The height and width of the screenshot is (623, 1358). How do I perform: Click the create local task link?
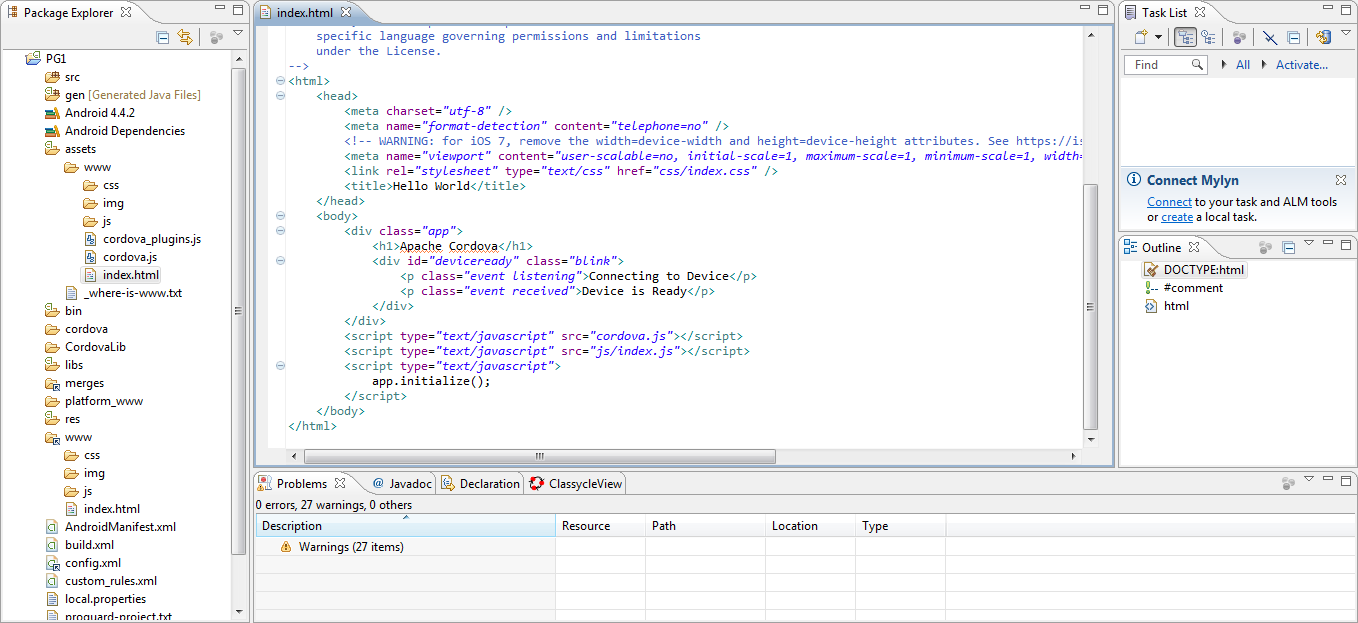(x=1177, y=217)
